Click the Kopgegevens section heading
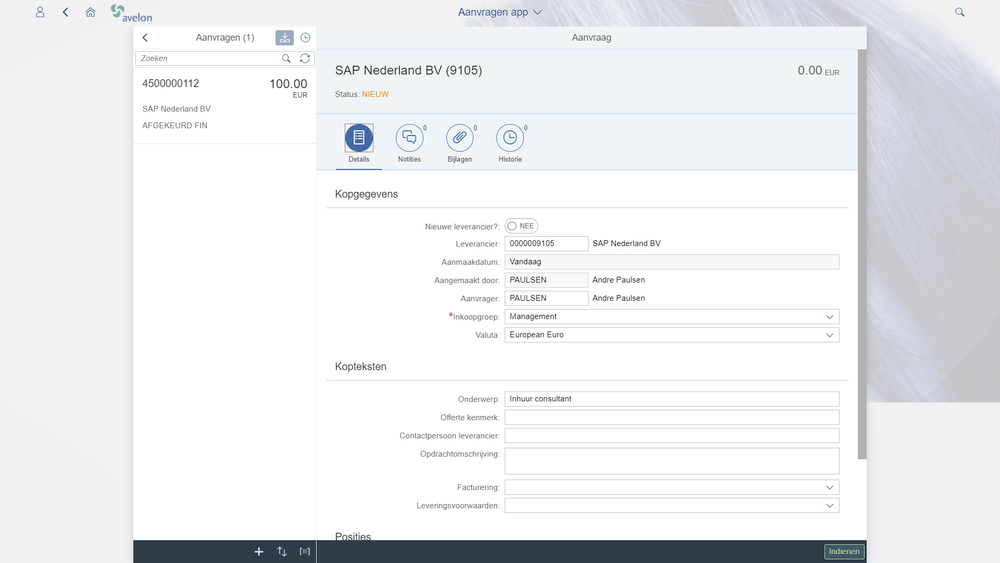The height and width of the screenshot is (563, 1000). click(x=366, y=194)
